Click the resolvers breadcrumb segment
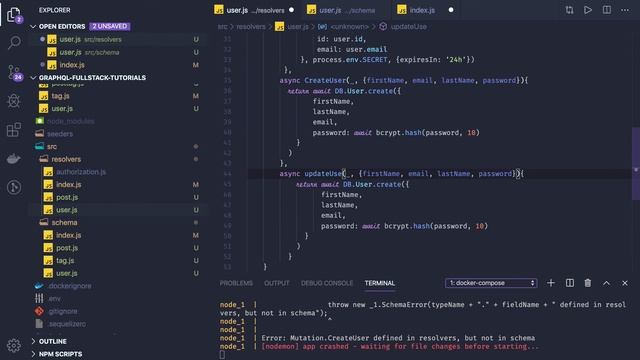The width and height of the screenshot is (640, 360). [x=251, y=27]
